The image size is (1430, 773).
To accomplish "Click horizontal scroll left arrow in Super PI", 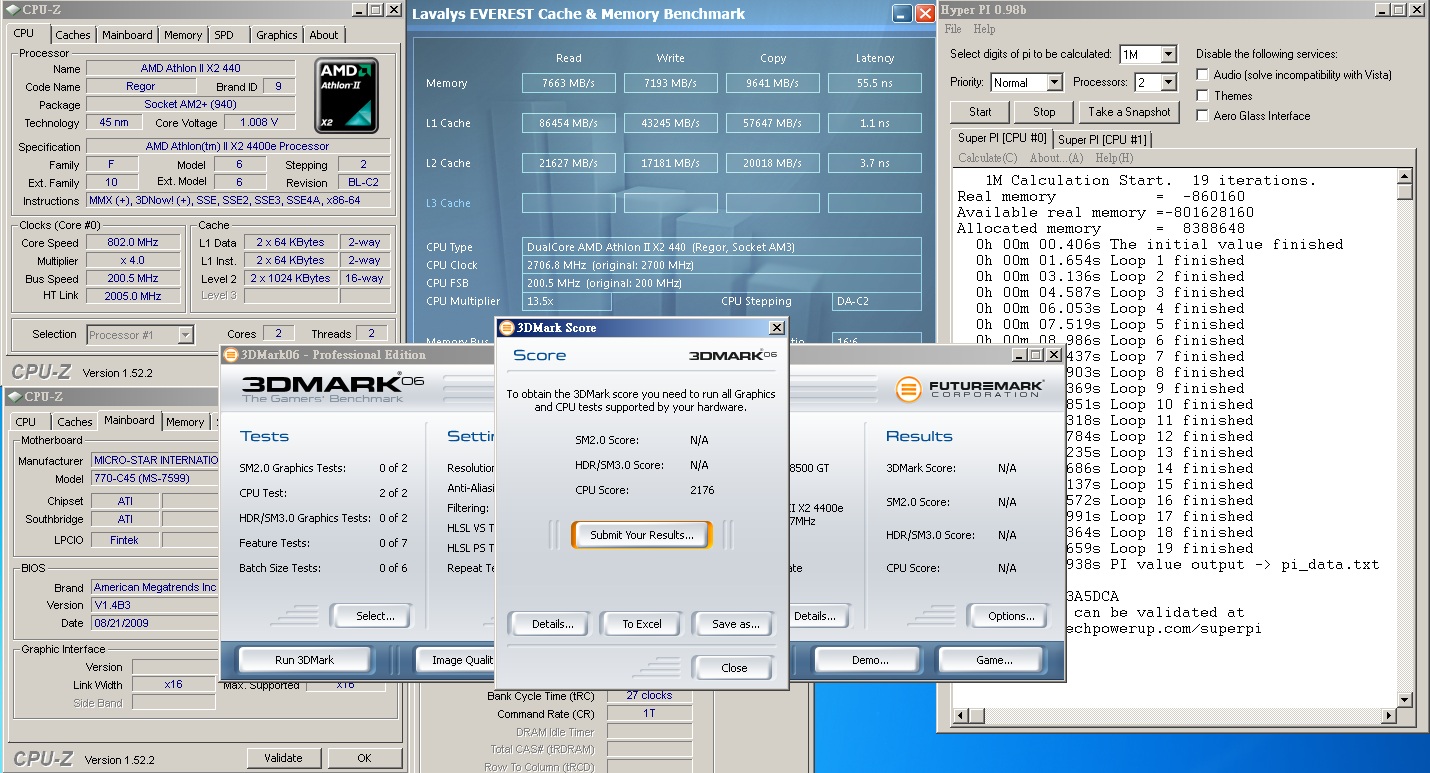I will point(961,716).
